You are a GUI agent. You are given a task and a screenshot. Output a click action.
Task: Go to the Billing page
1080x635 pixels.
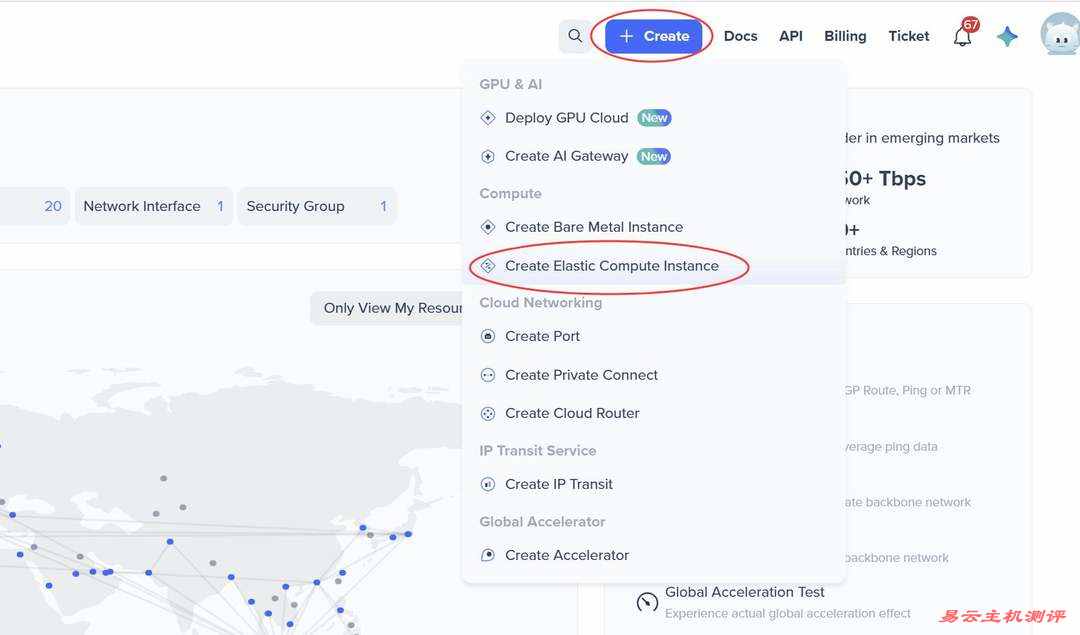(x=845, y=36)
